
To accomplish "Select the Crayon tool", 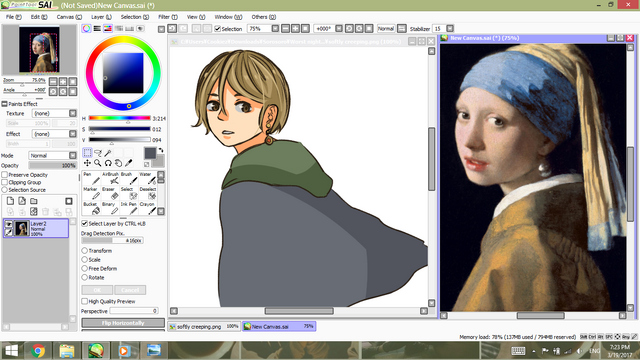I will [148, 209].
